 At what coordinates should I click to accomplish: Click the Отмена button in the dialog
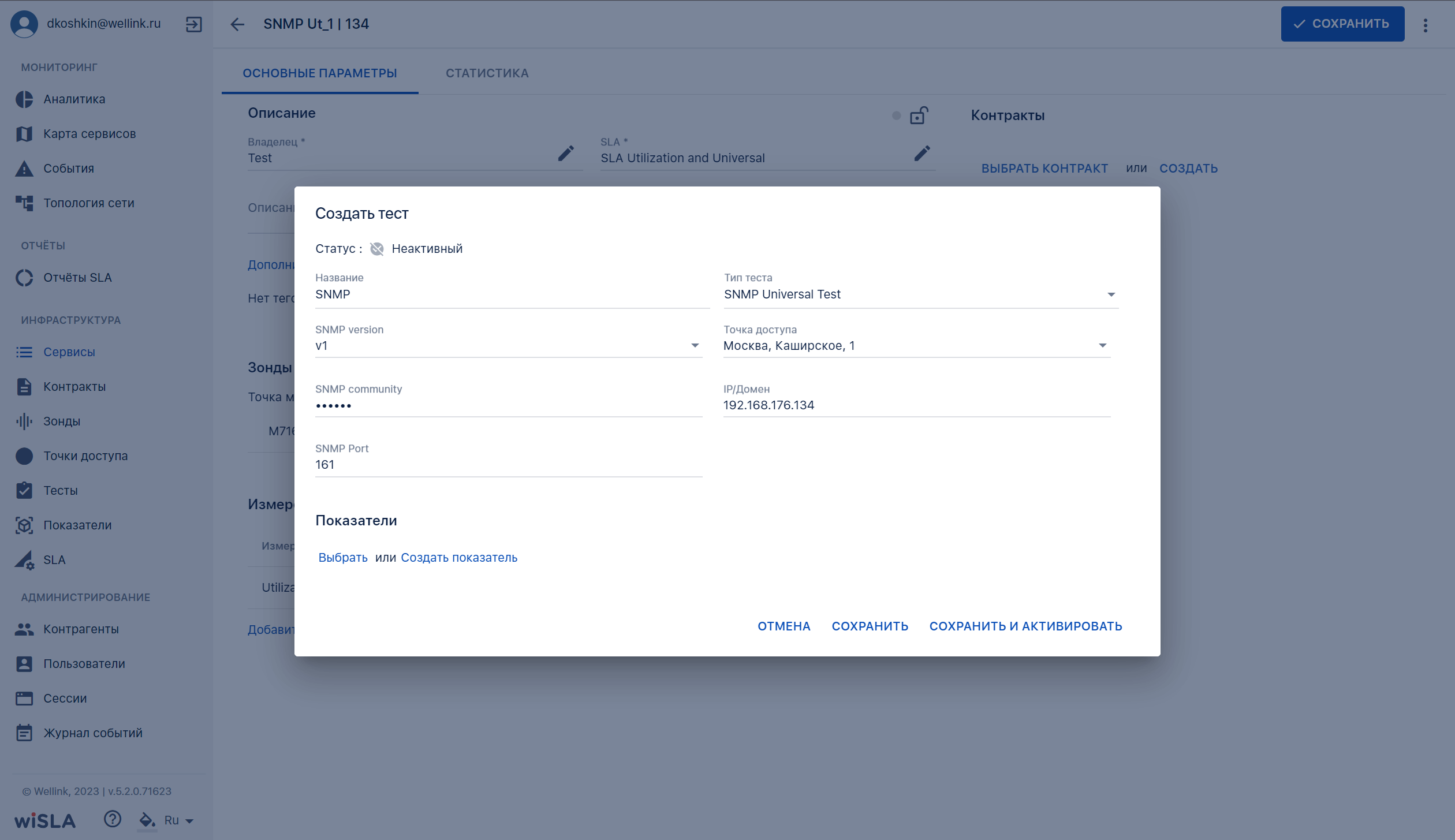[784, 626]
